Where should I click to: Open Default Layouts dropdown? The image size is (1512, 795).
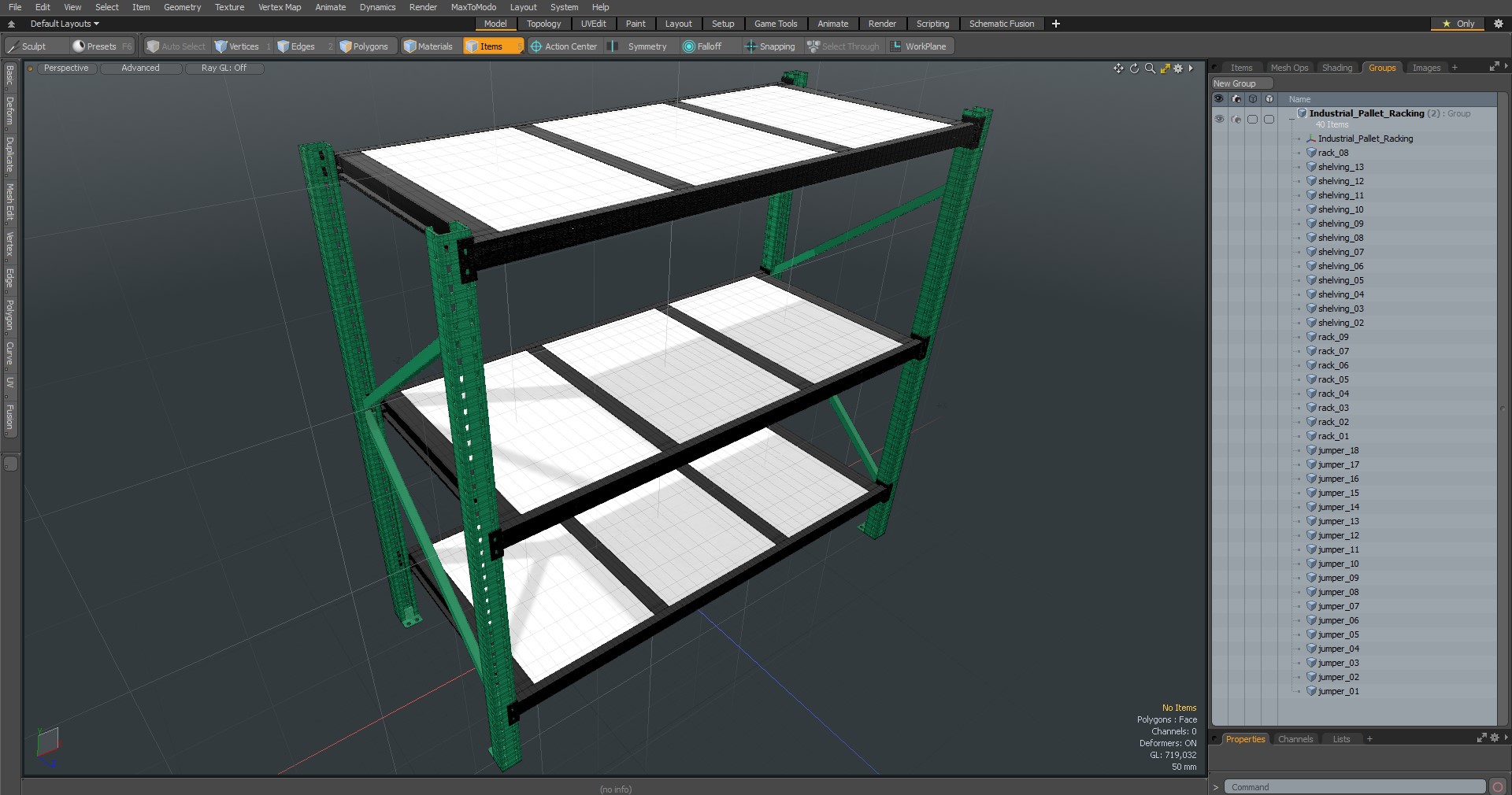(65, 24)
